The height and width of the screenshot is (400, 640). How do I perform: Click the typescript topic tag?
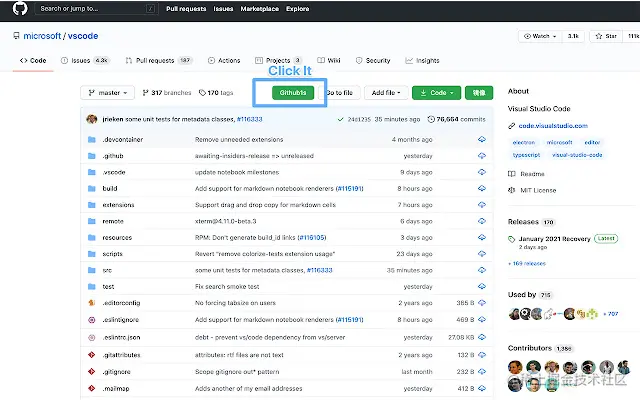tap(527, 155)
